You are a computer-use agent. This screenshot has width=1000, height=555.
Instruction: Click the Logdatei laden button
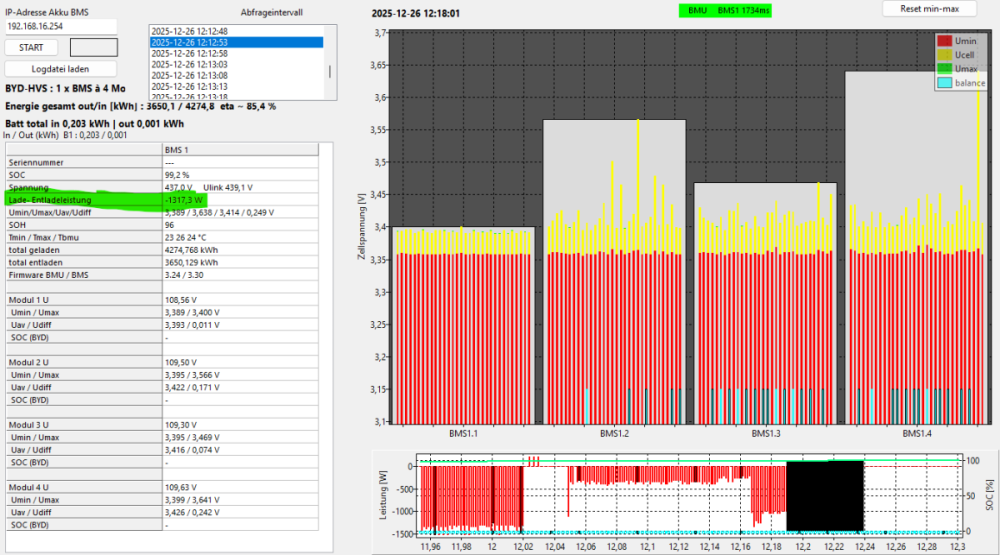(x=60, y=69)
